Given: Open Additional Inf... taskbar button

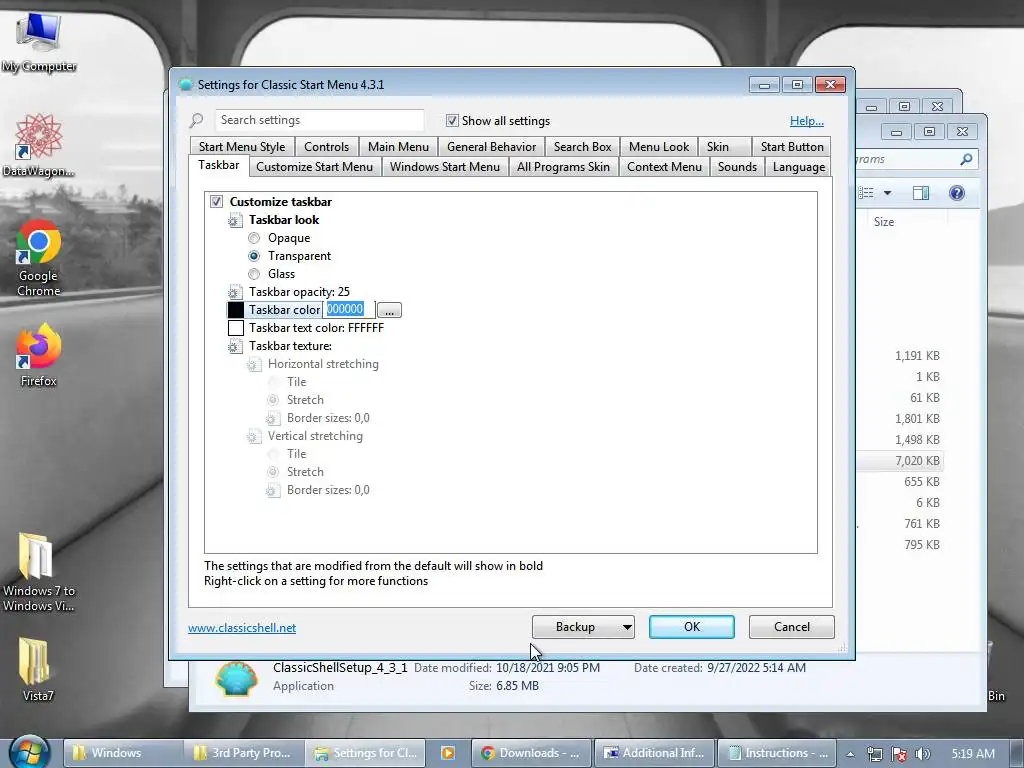Looking at the screenshot, I should tap(655, 753).
